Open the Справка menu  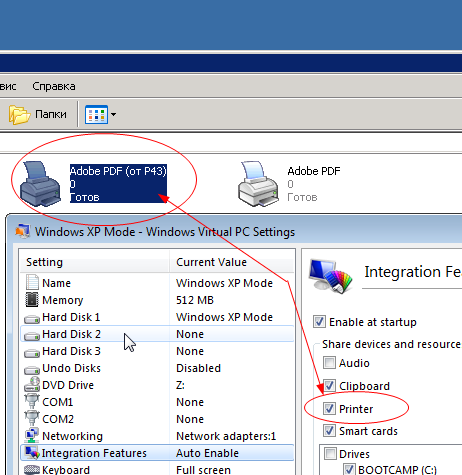click(54, 86)
